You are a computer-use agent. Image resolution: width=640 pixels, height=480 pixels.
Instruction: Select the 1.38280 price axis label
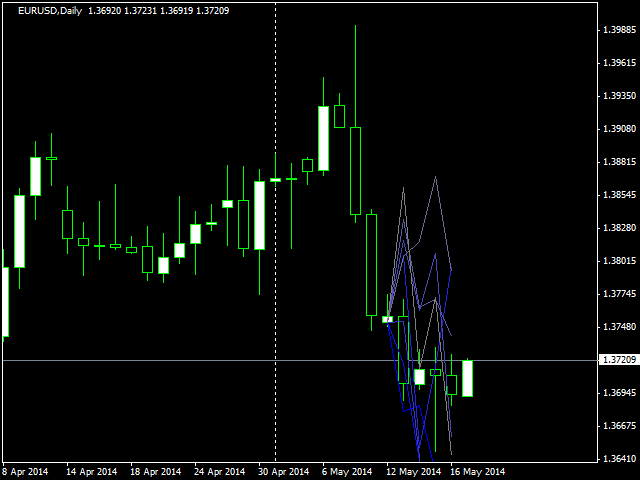[x=619, y=228]
